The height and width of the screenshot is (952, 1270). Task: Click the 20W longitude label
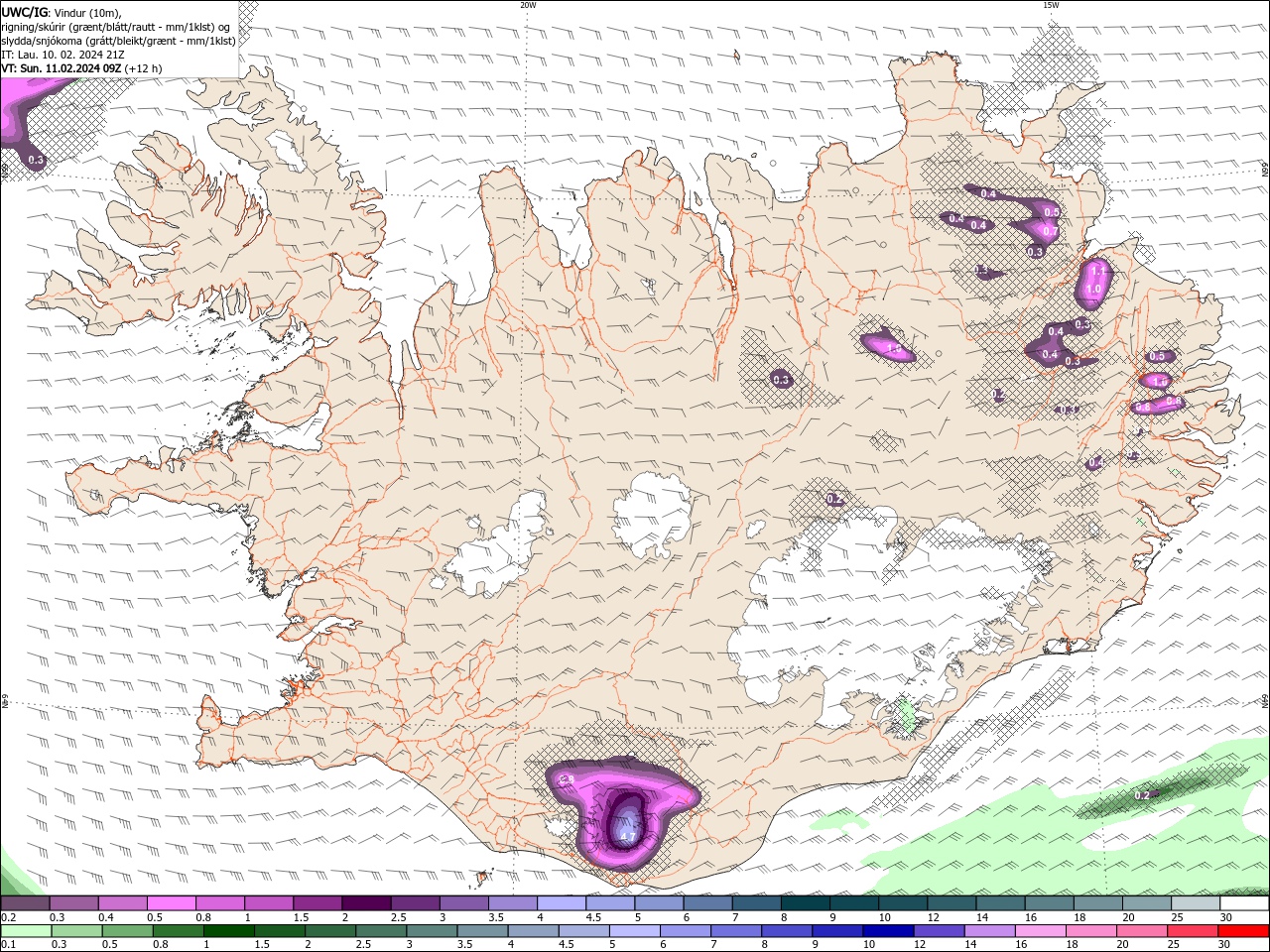coord(528,5)
